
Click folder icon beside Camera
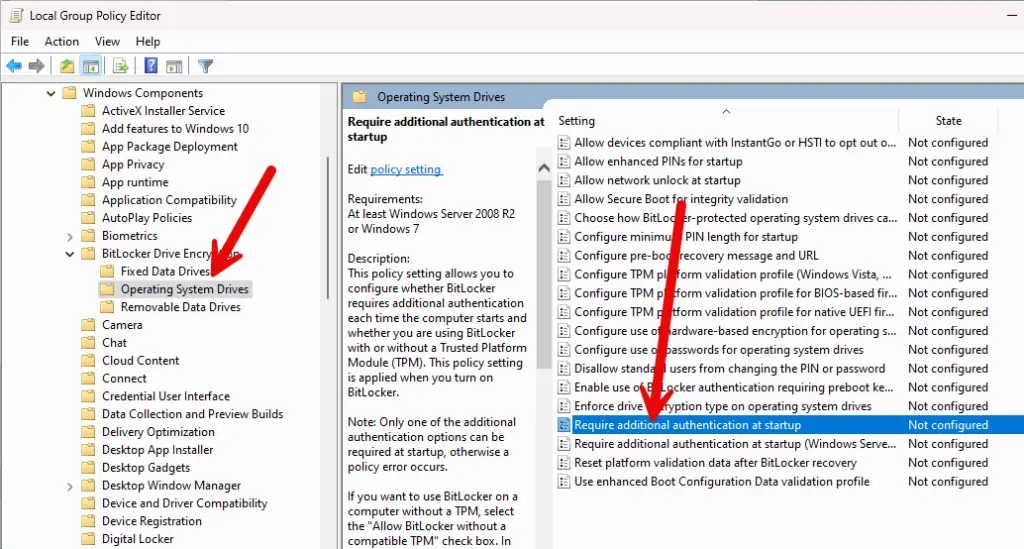(x=88, y=324)
